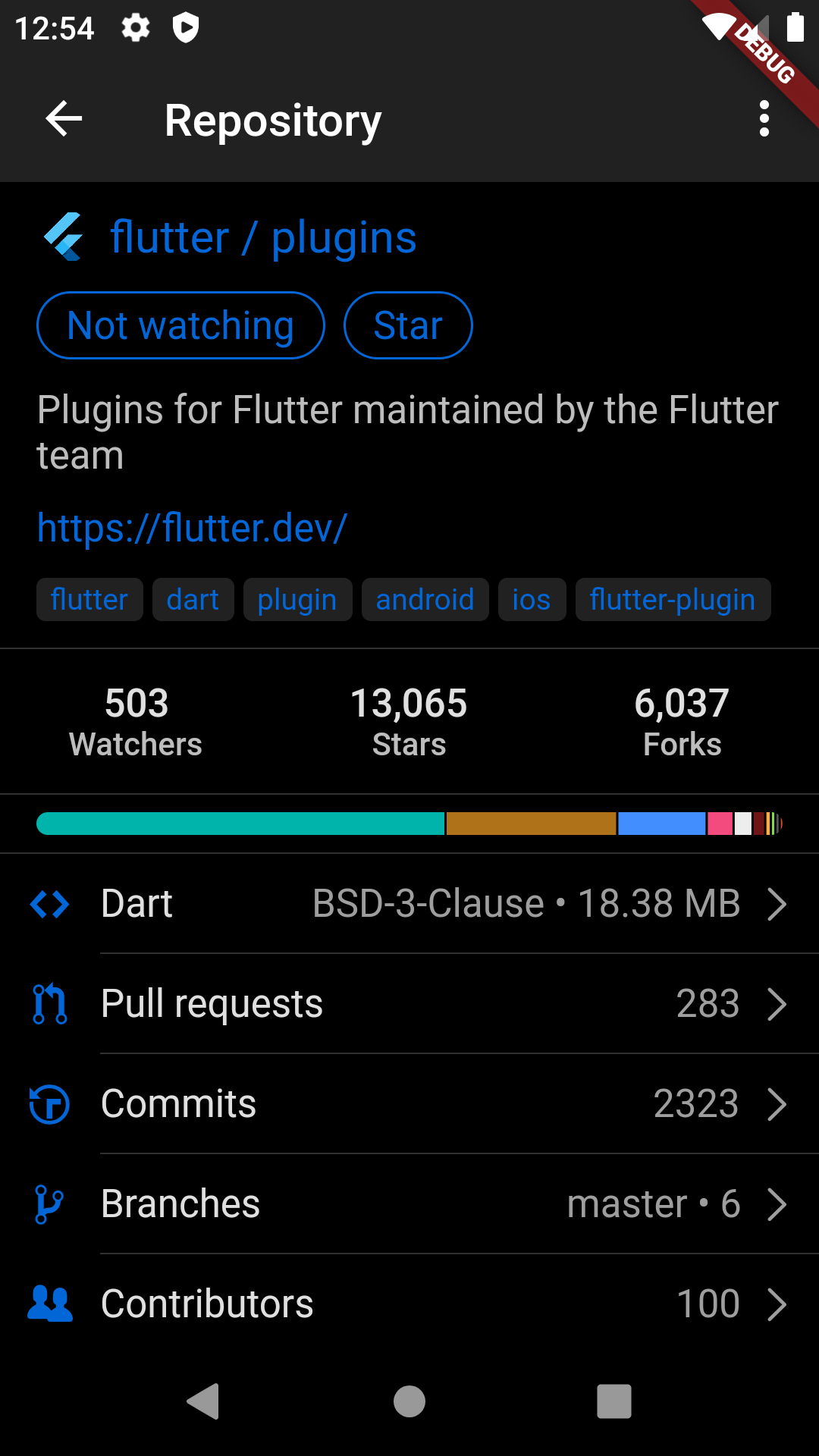Open Pull requests via its chevron
The width and height of the screenshot is (819, 1456).
point(777,1004)
